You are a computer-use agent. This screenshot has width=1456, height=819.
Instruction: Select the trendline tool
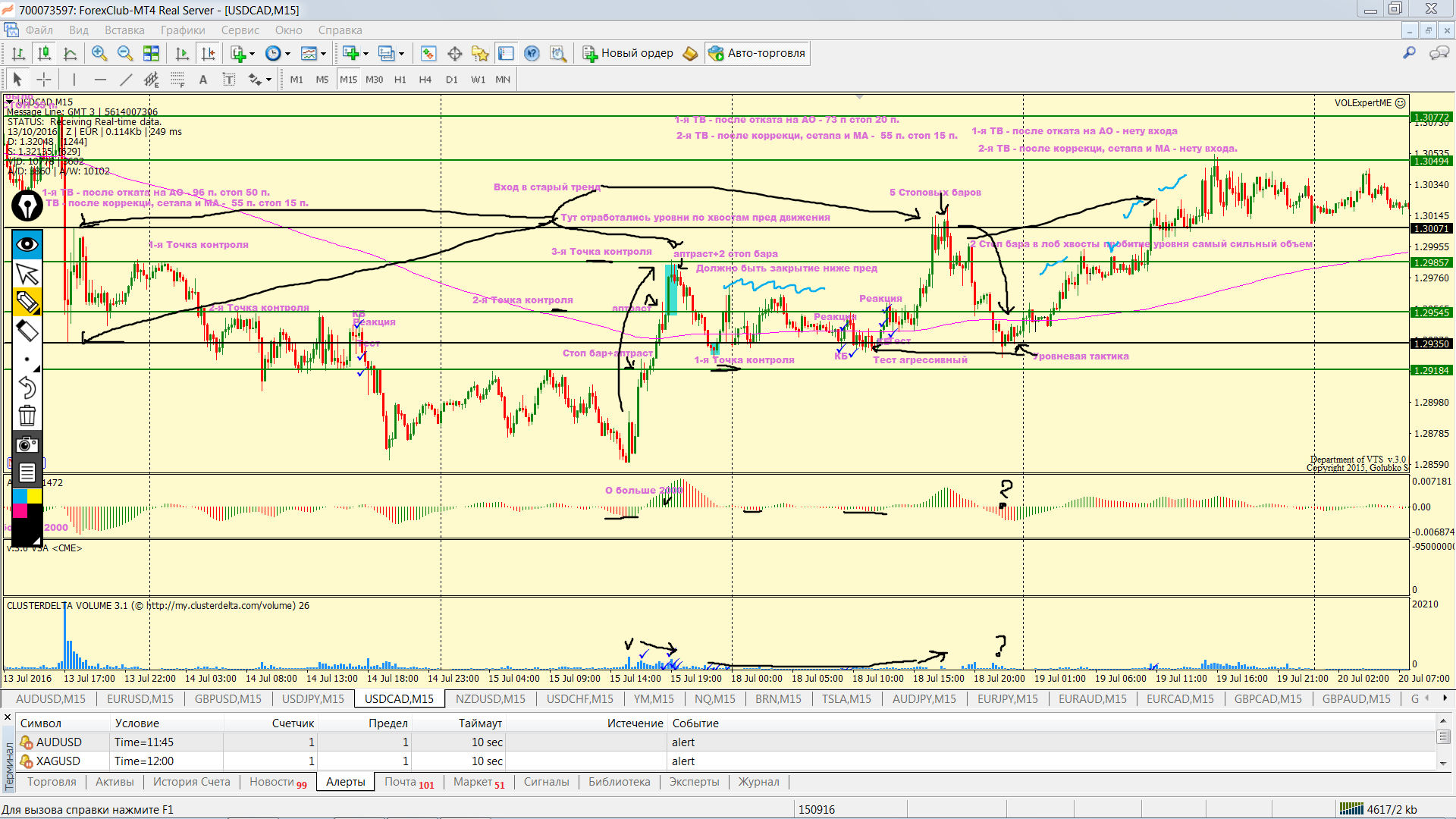click(126, 79)
